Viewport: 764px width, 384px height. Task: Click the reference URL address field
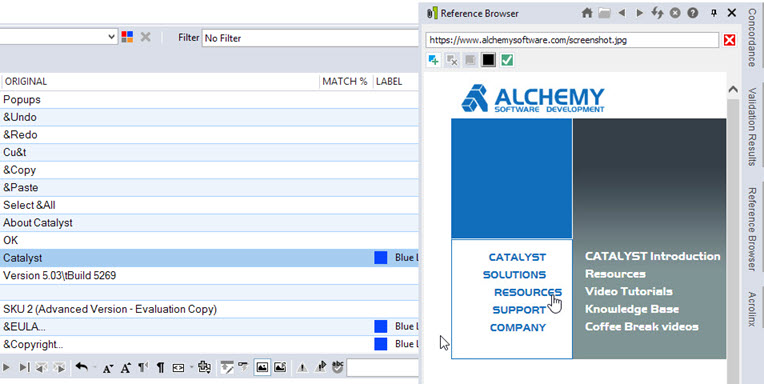point(572,40)
